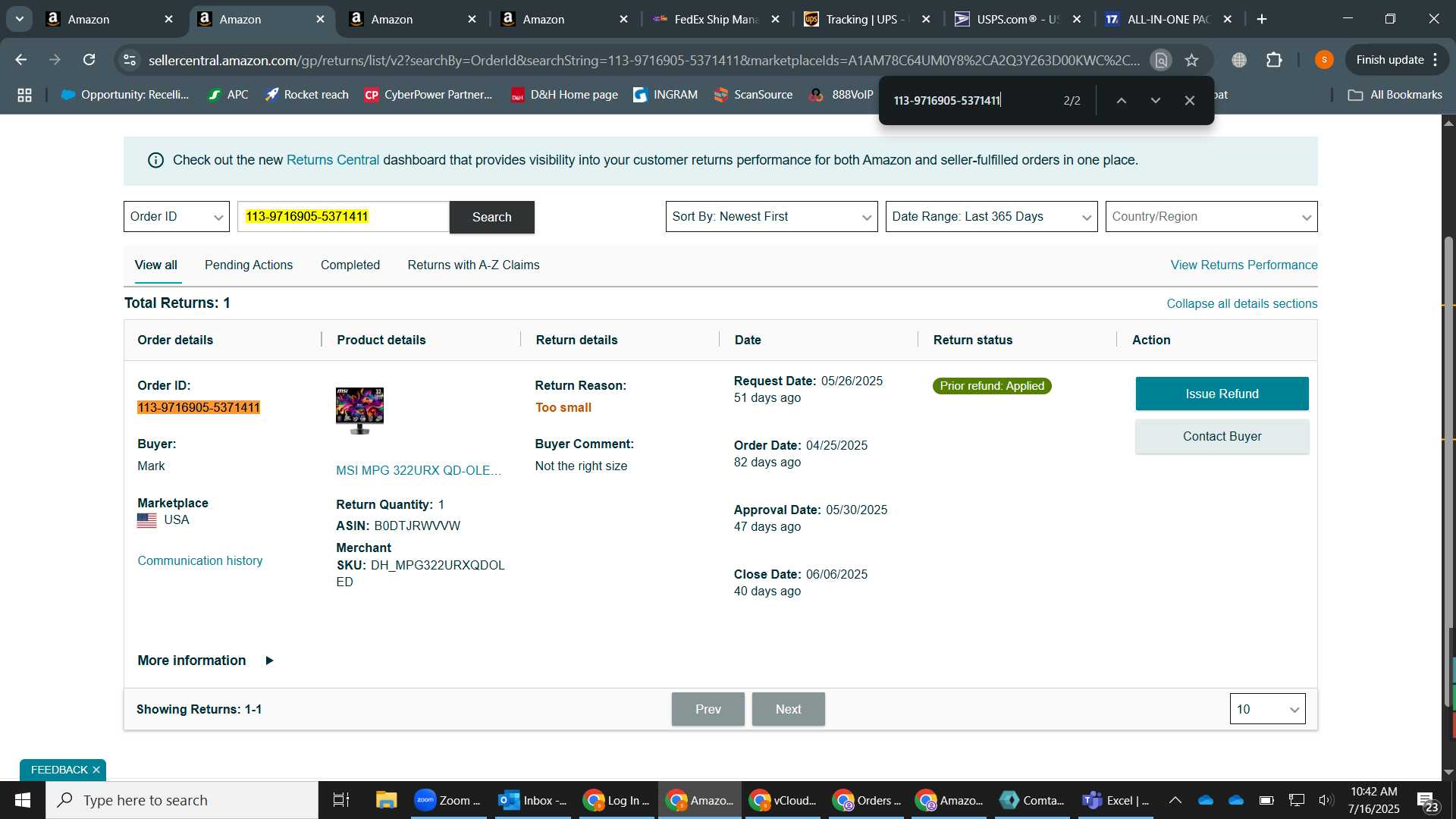Screen dimensions: 1456x819
Task: Open the site information icon in address bar
Action: (x=130, y=60)
